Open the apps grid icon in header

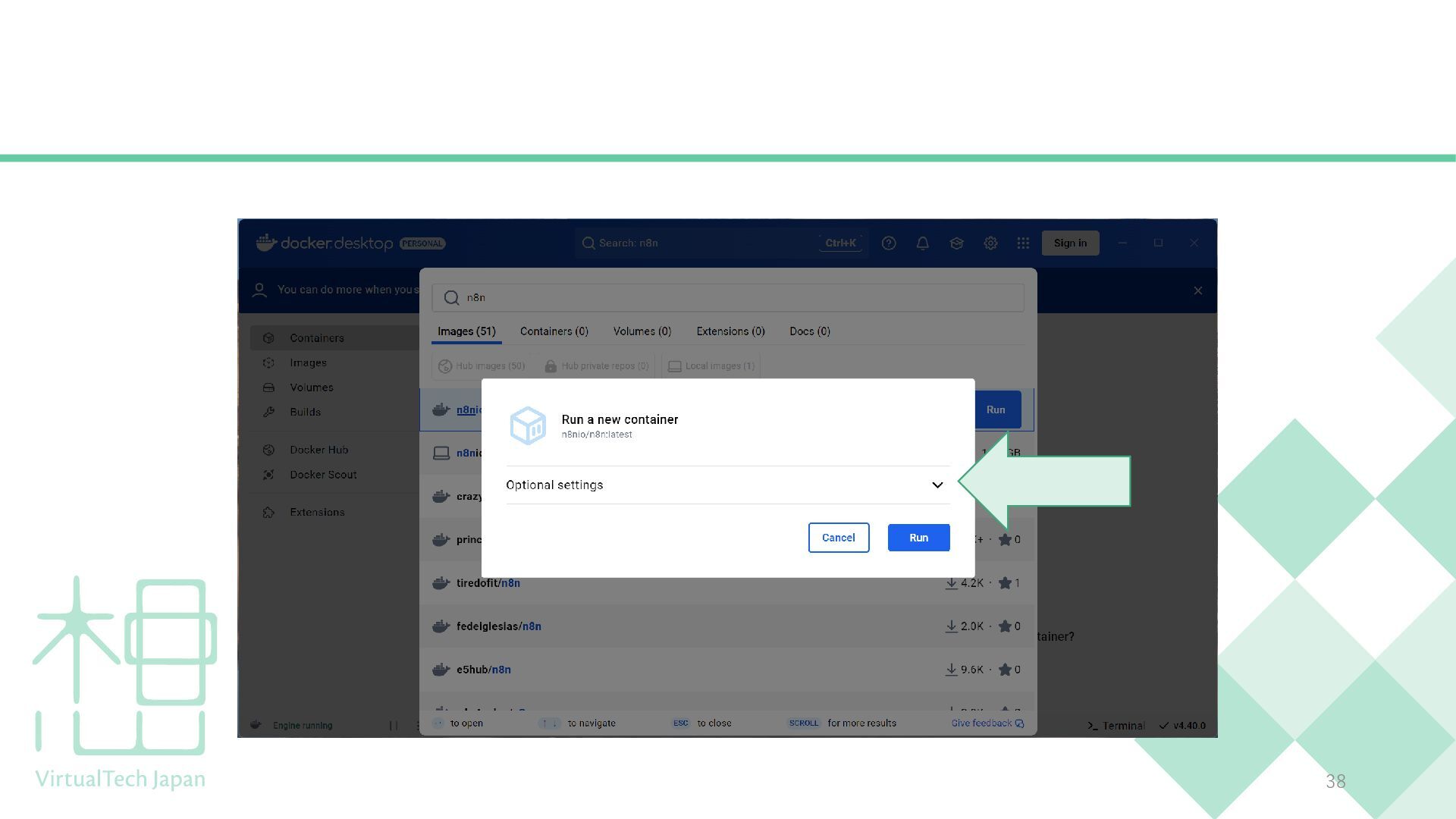(x=1023, y=243)
